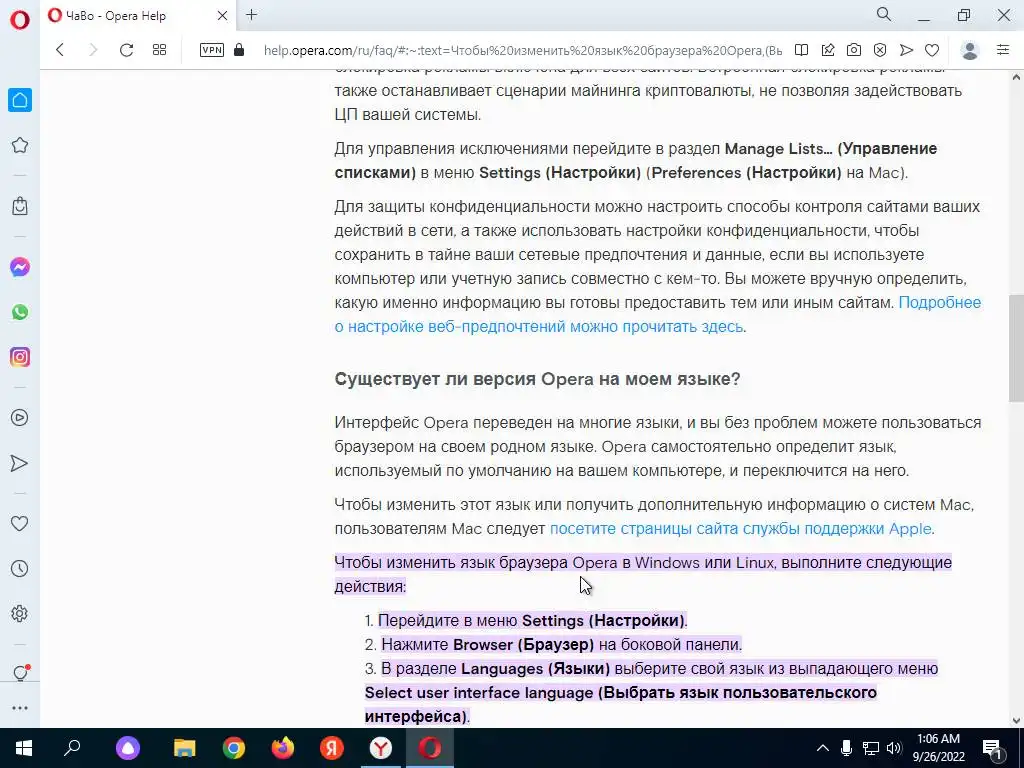This screenshot has height=768, width=1024.
Task: Open a new tab with the plus button
Action: pos(251,14)
